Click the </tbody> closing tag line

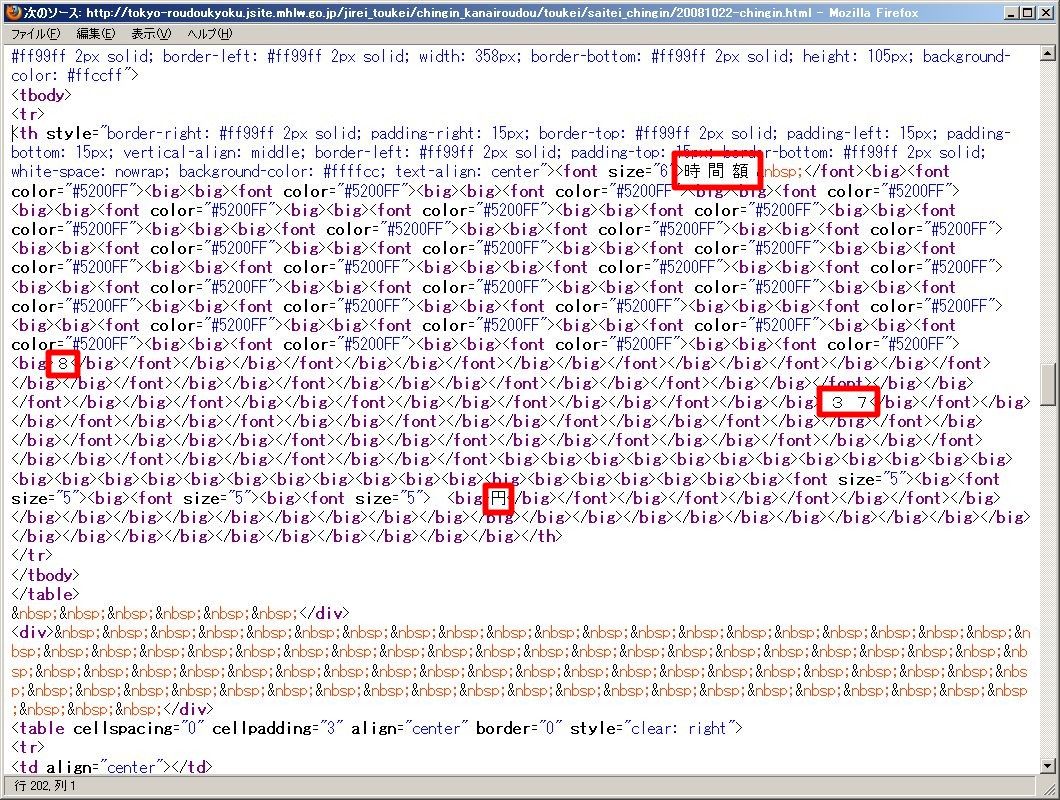point(45,575)
